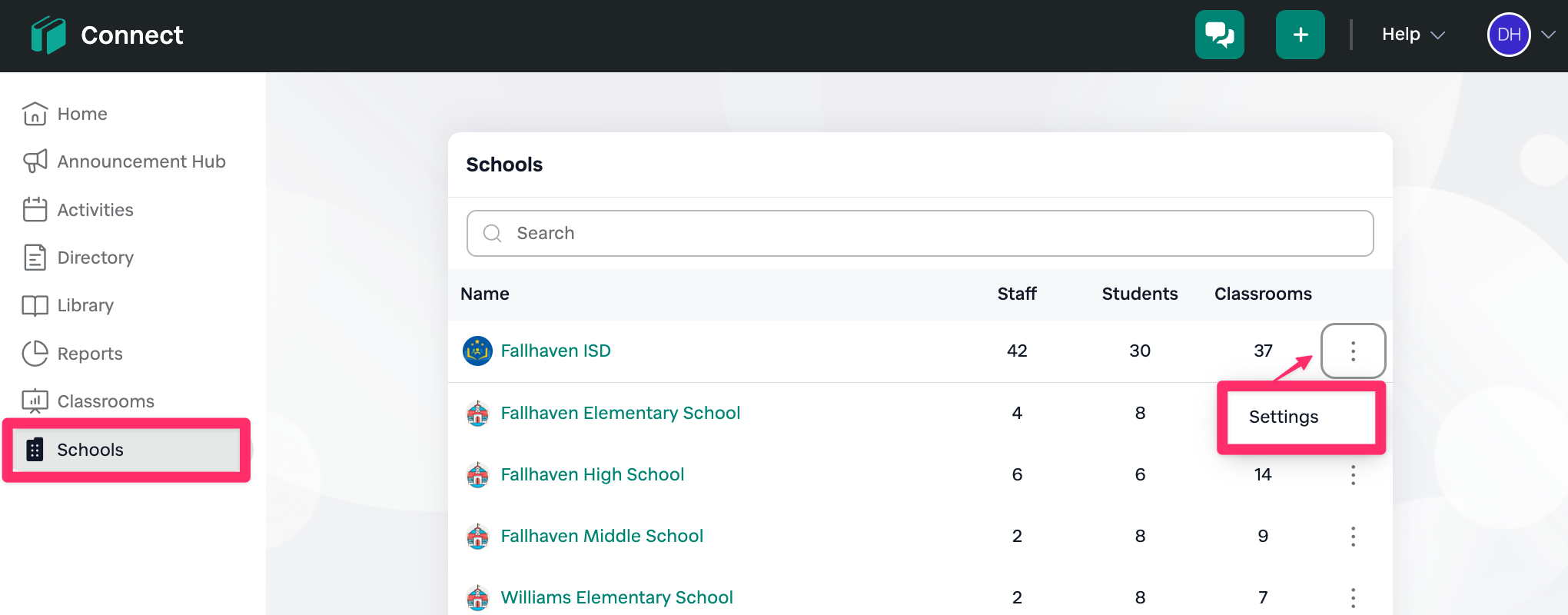Screen dimensions: 1568x615
Task: Click the Fallhaven ISD district logo
Action: 477,351
